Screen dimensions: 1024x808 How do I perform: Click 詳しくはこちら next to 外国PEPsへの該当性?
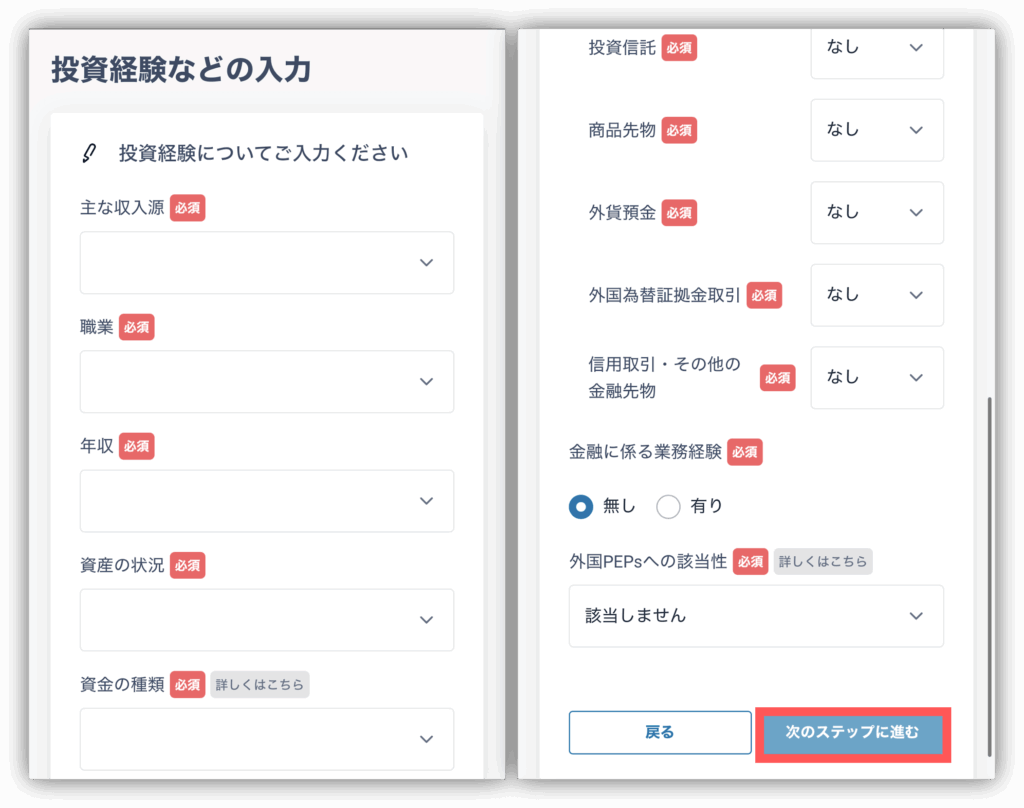point(823,561)
